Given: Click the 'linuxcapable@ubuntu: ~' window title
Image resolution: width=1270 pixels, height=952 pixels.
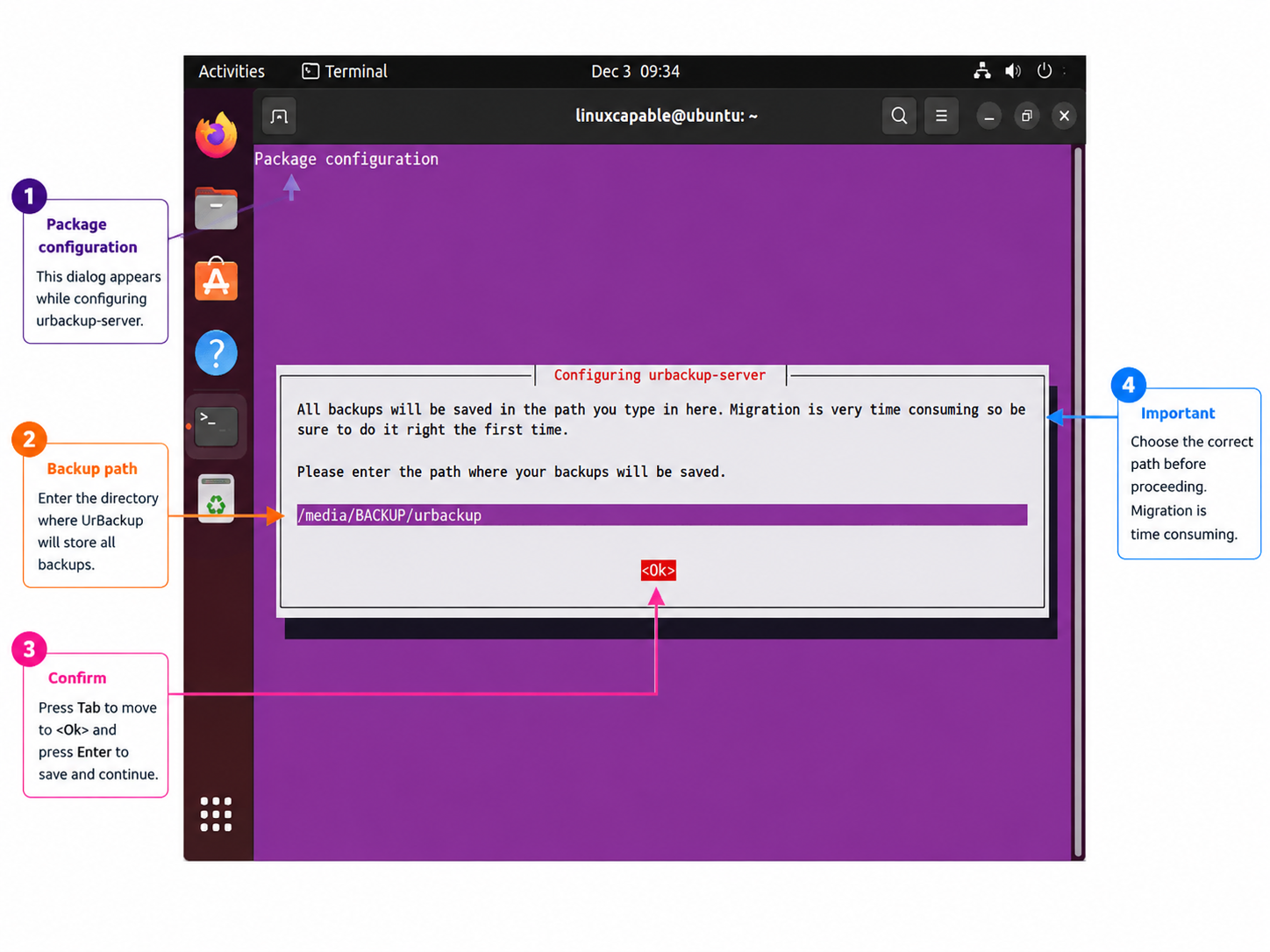Looking at the screenshot, I should pyautogui.click(x=667, y=116).
